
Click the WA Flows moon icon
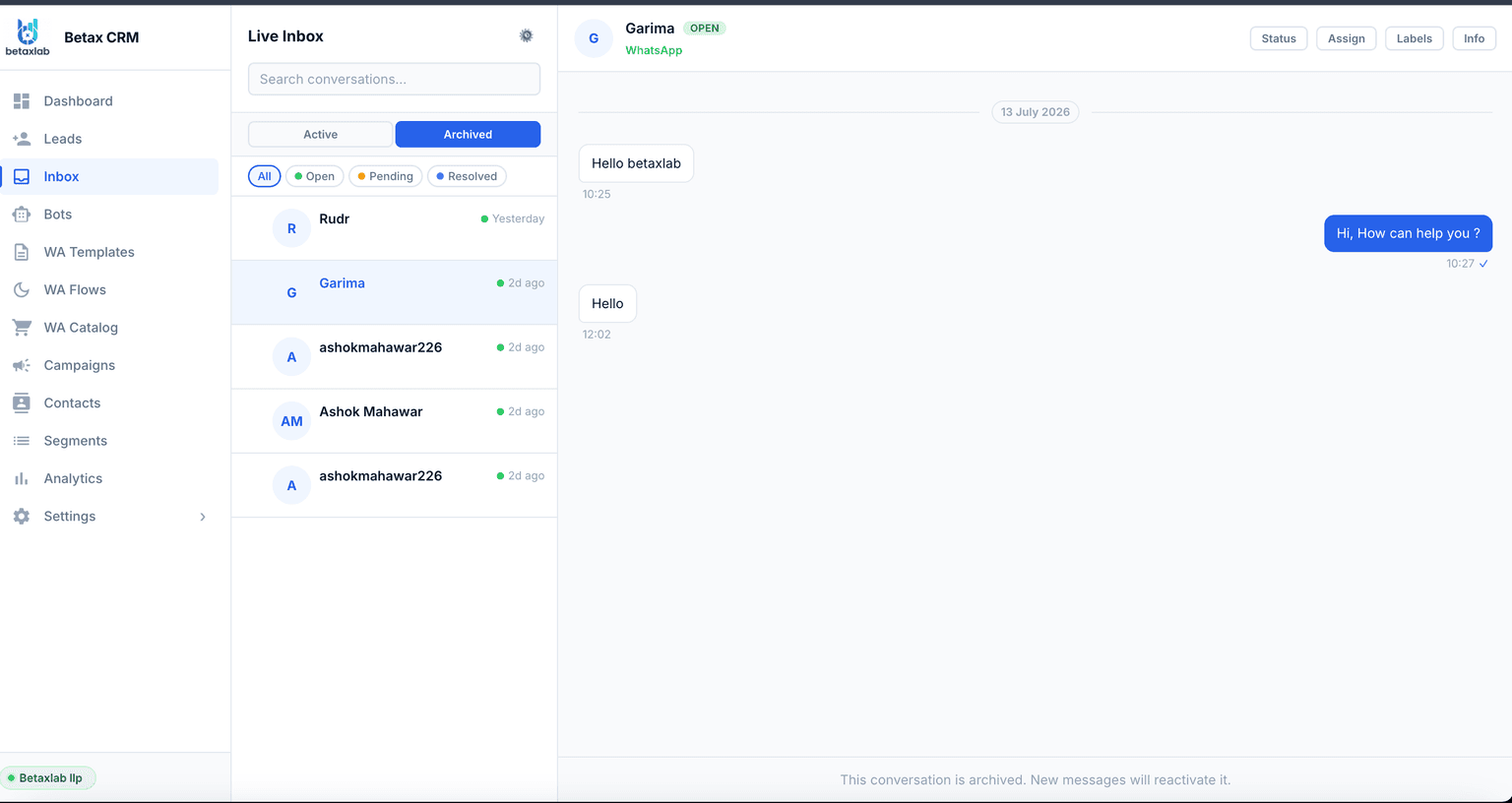coord(22,290)
